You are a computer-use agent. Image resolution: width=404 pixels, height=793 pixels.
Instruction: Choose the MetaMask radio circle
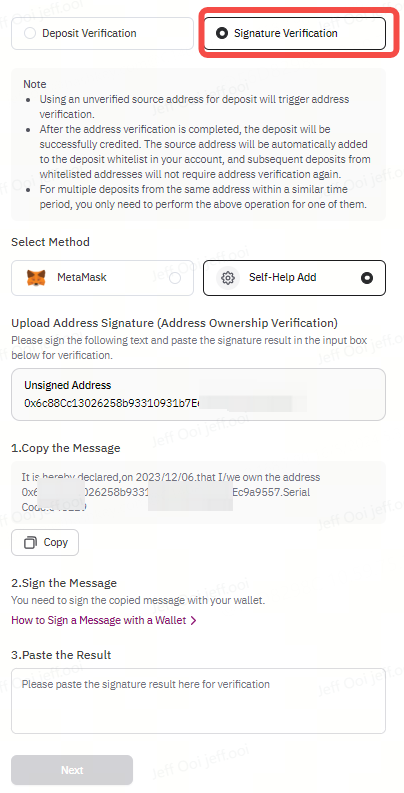175,278
